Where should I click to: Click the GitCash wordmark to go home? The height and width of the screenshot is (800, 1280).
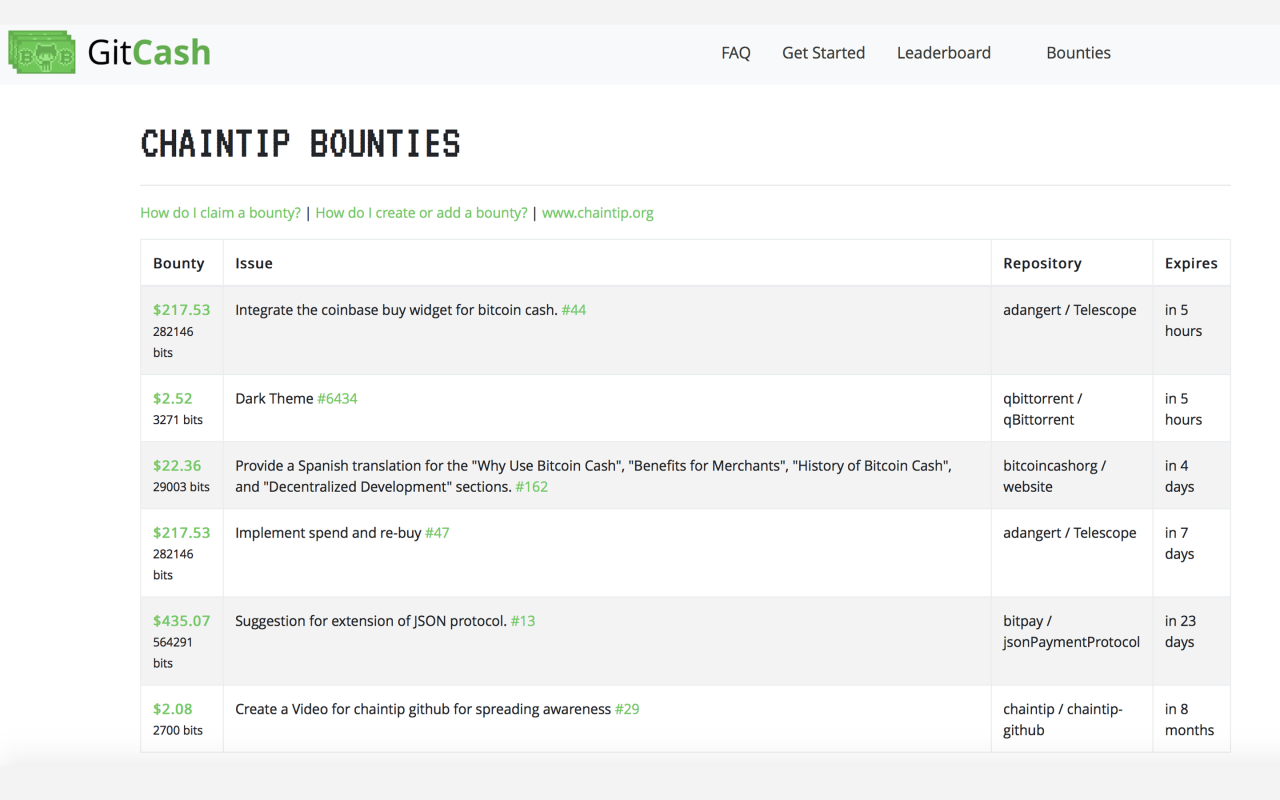click(x=148, y=51)
